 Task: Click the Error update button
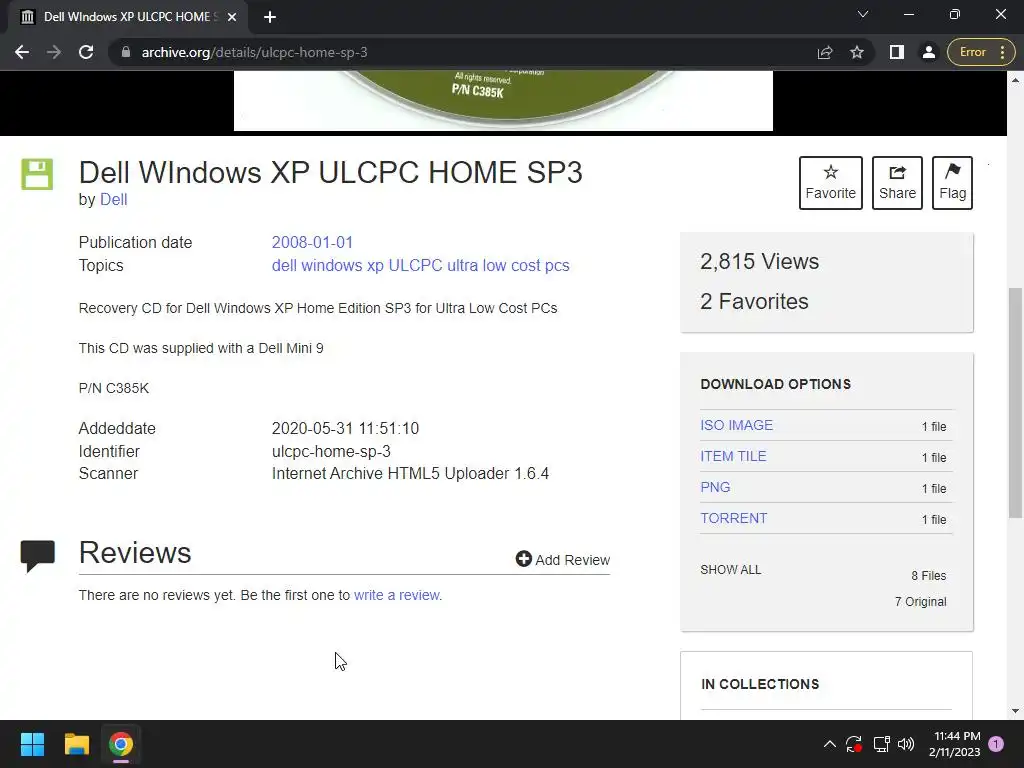(x=972, y=52)
